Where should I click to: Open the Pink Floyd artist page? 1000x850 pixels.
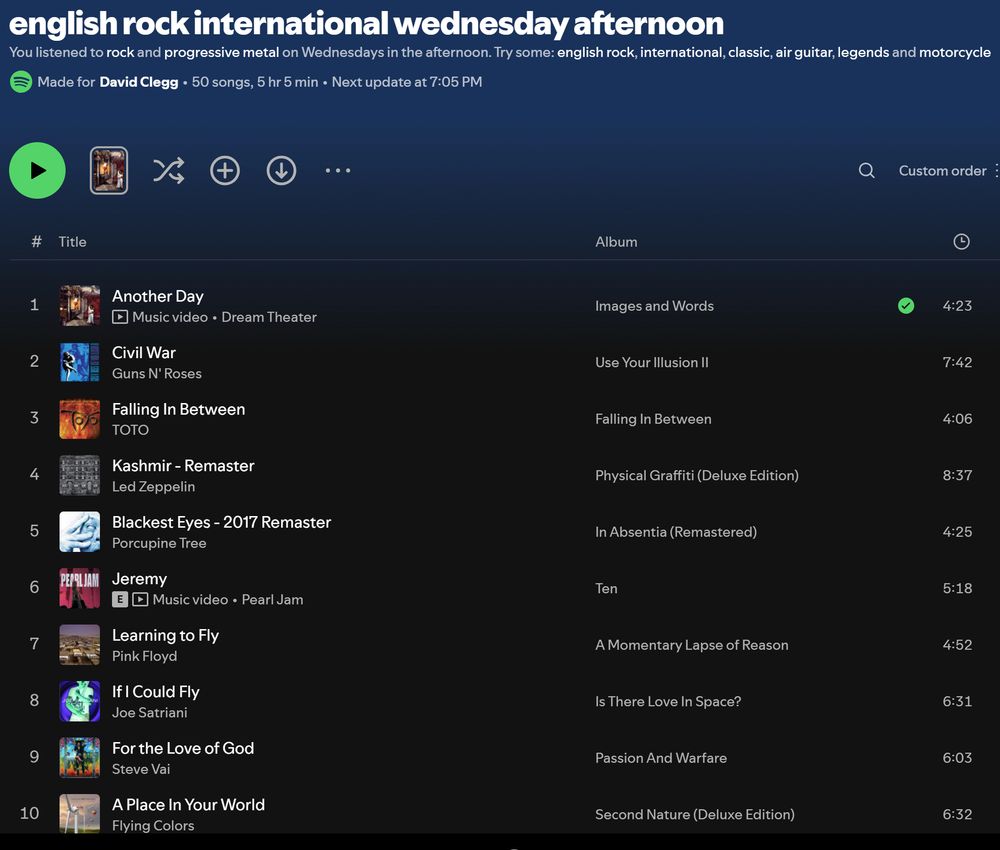coord(145,656)
